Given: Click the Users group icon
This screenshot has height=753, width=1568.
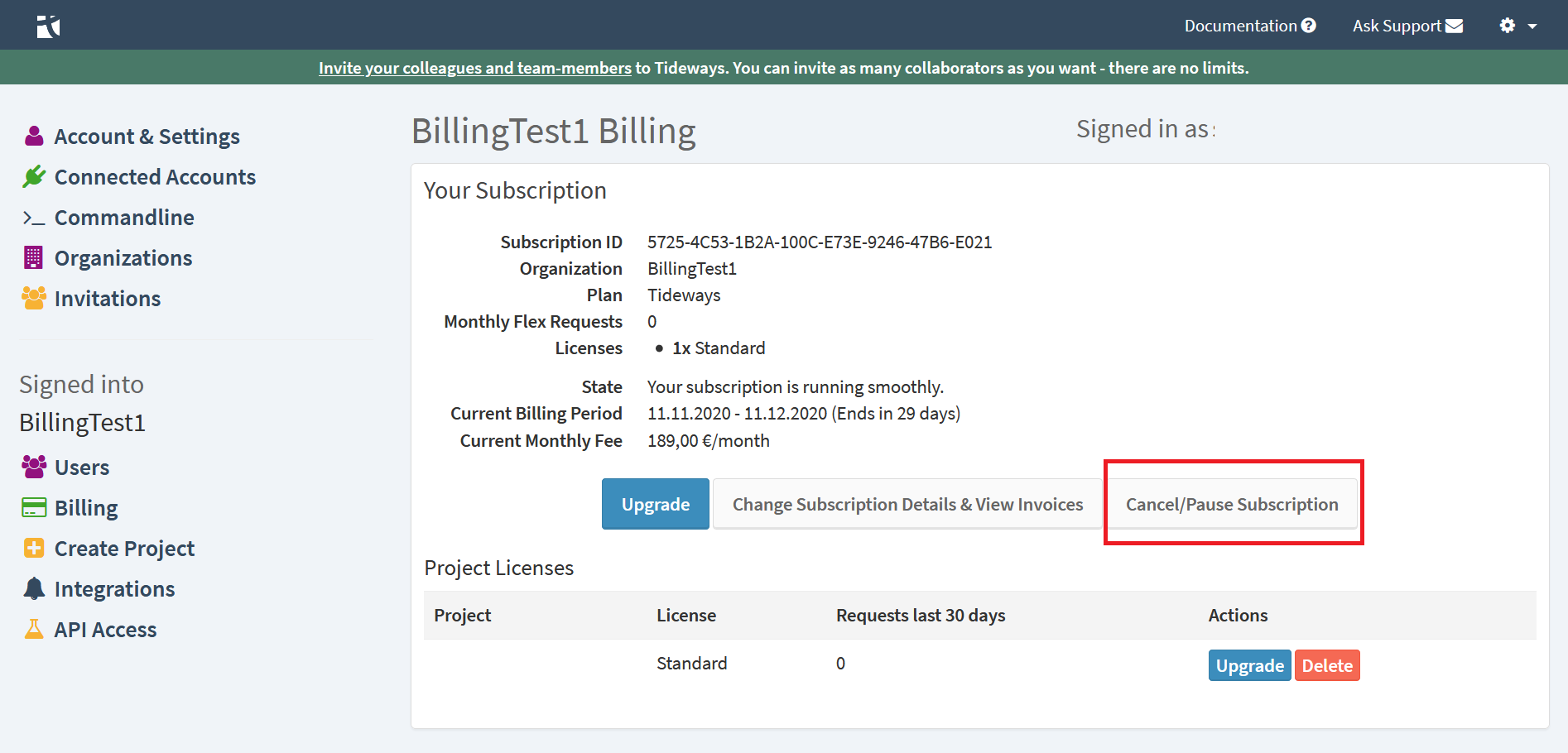Looking at the screenshot, I should click(34, 467).
